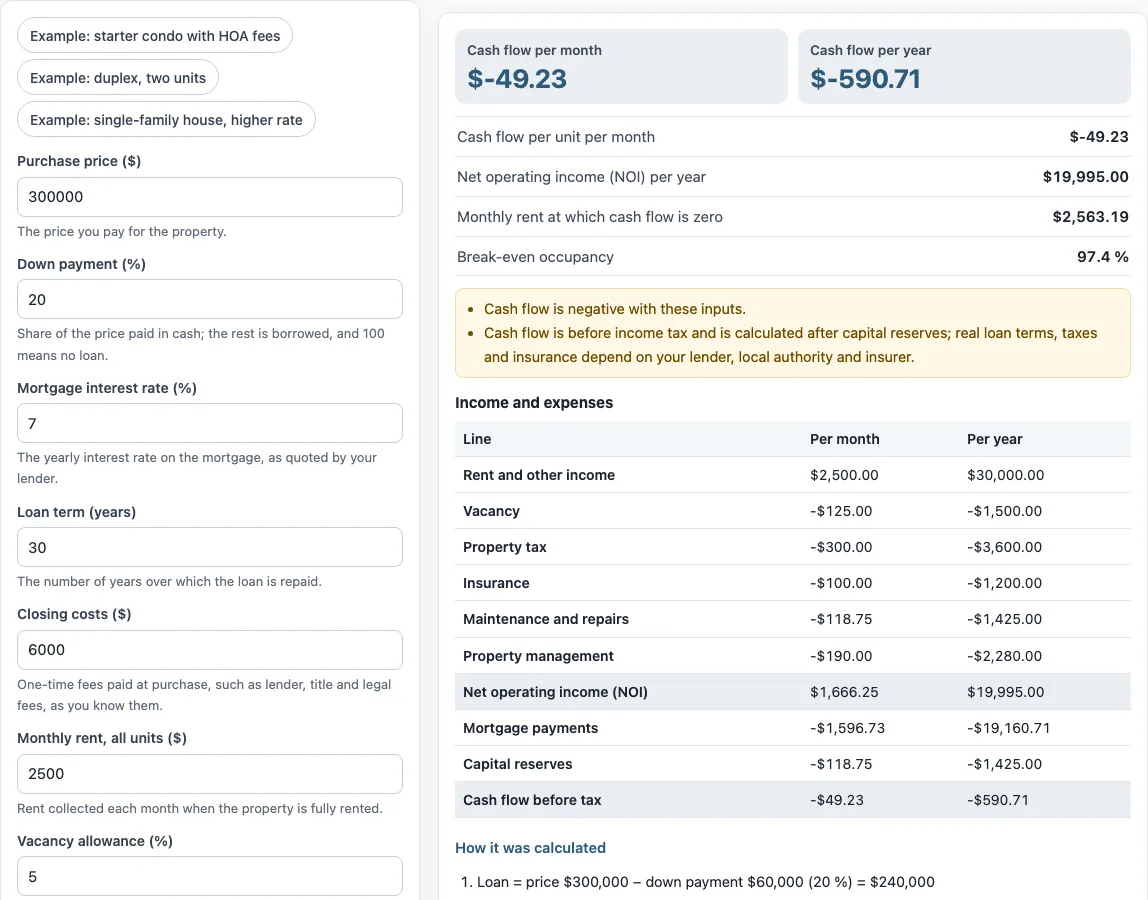Image resolution: width=1148 pixels, height=900 pixels.
Task: Click NOI monthly value $1,666.25
Action: tap(843, 692)
